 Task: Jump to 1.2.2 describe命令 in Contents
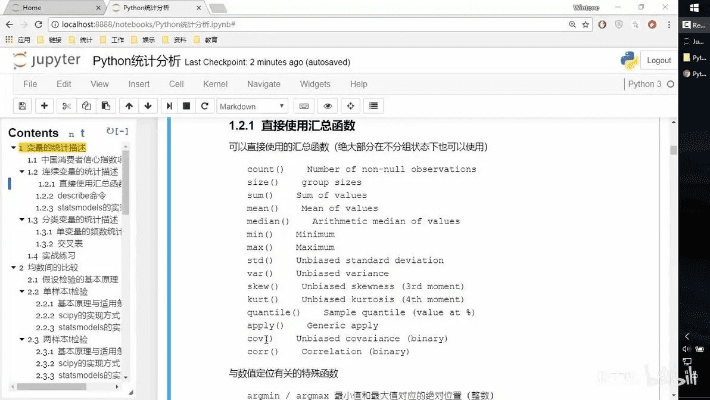[x=71, y=196]
